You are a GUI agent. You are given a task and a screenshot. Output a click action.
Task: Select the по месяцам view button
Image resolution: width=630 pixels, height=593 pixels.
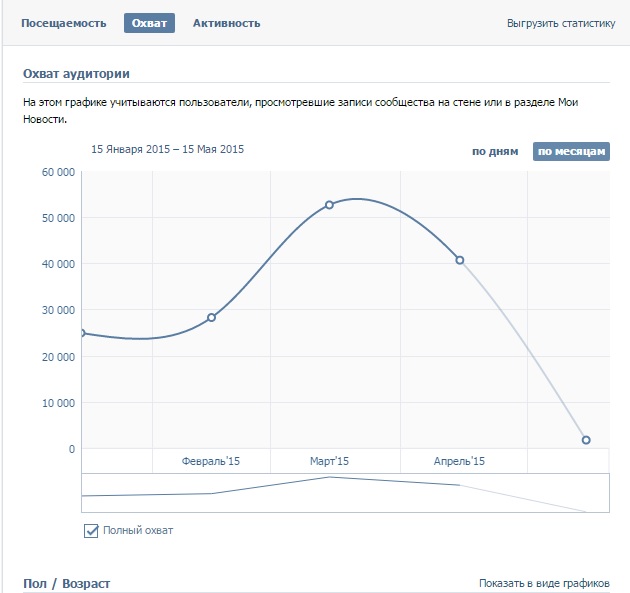pos(571,151)
